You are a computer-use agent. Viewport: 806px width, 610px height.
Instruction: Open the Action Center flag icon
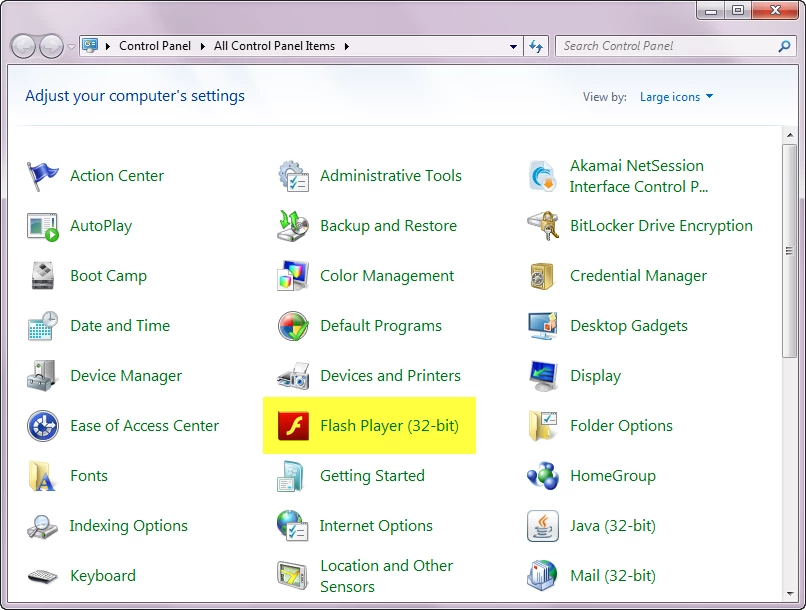(42, 176)
